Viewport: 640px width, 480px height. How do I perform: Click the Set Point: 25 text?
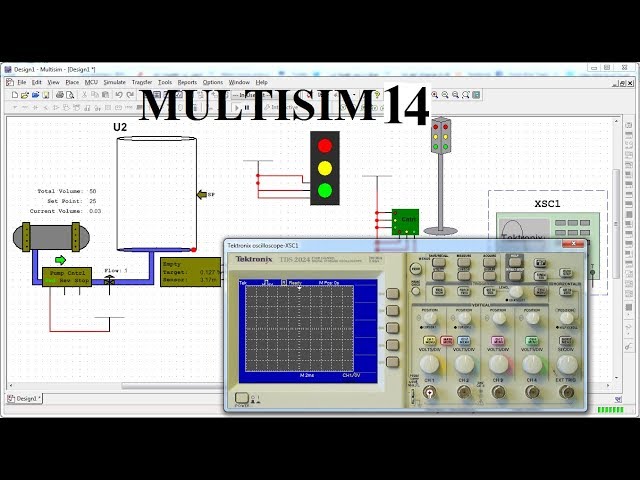(71, 201)
